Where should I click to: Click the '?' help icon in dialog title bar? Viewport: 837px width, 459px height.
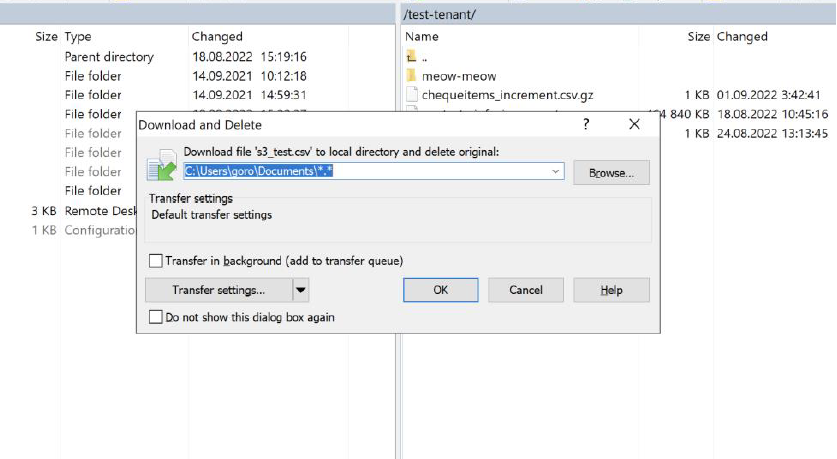(x=586, y=125)
